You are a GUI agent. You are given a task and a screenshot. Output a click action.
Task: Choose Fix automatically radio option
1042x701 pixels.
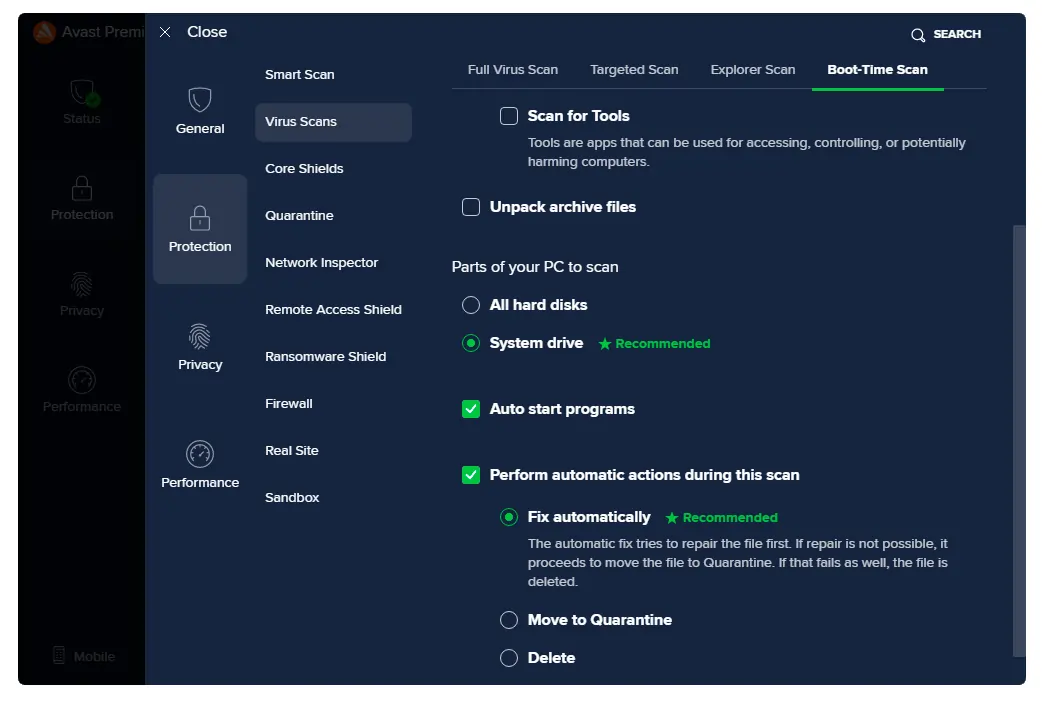click(509, 517)
